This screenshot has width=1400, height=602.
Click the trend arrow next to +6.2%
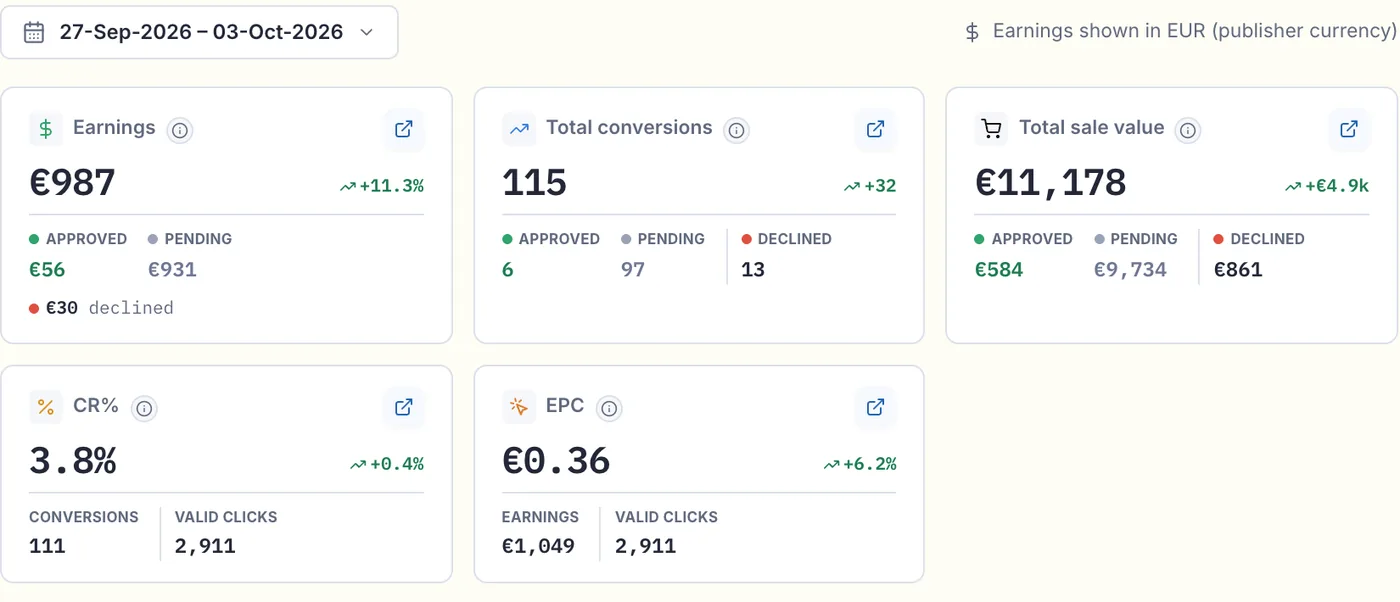[x=831, y=464]
